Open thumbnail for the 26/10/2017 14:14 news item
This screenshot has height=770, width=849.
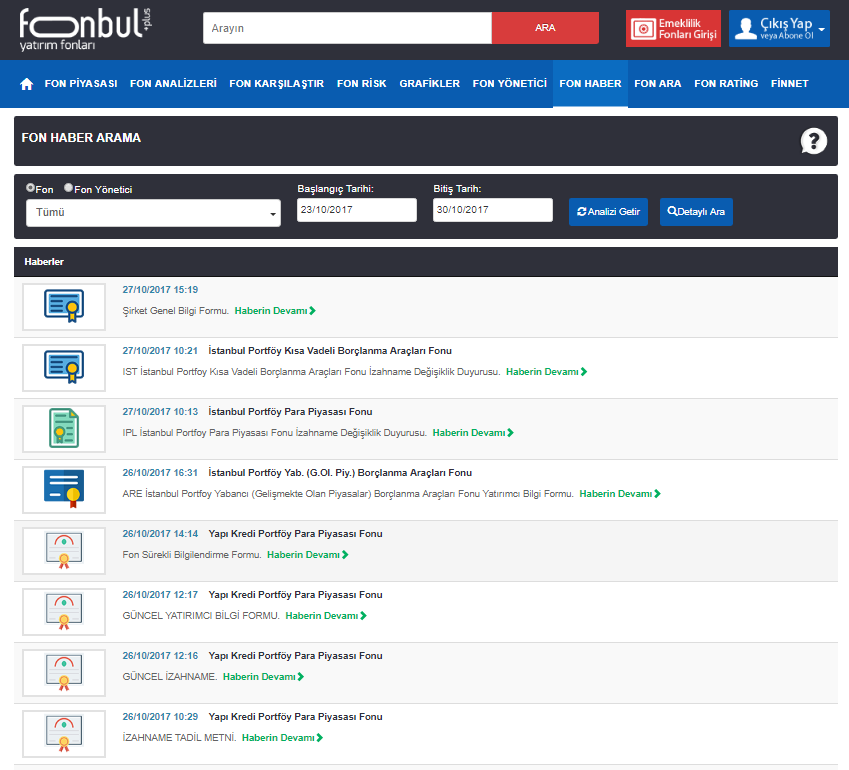point(64,551)
